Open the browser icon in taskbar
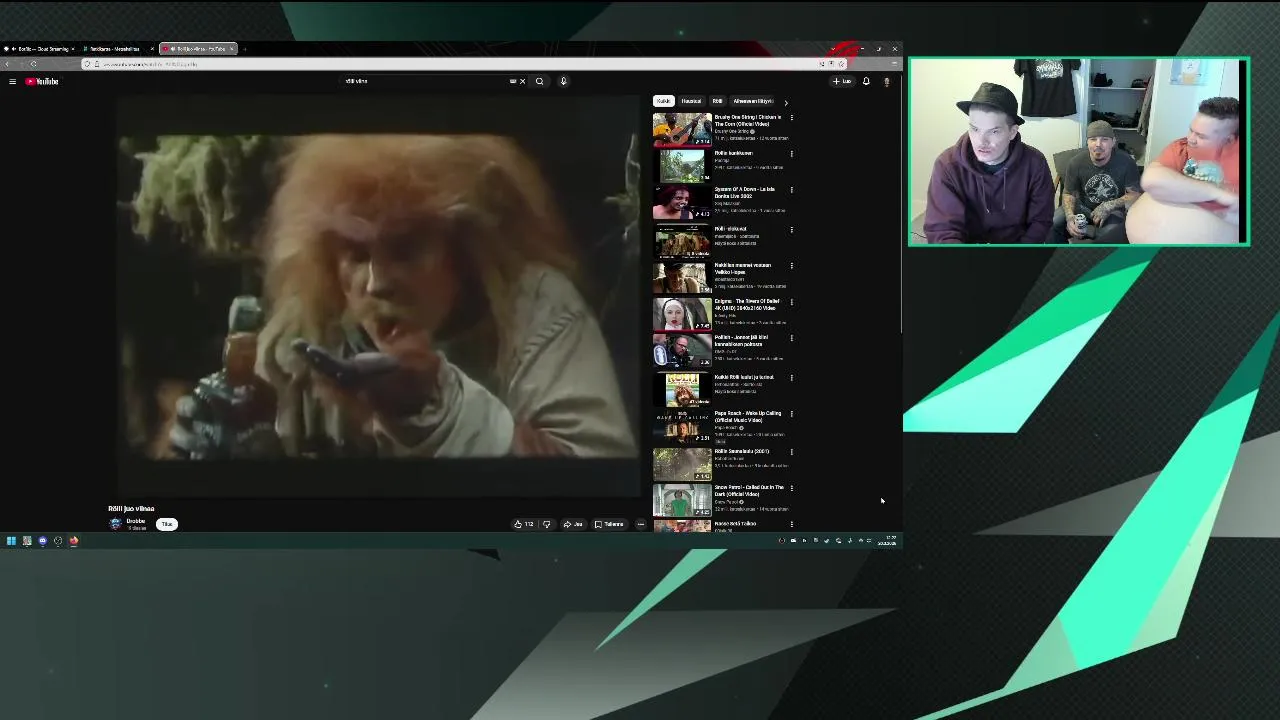Image resolution: width=1280 pixels, height=720 pixels. [x=74, y=541]
